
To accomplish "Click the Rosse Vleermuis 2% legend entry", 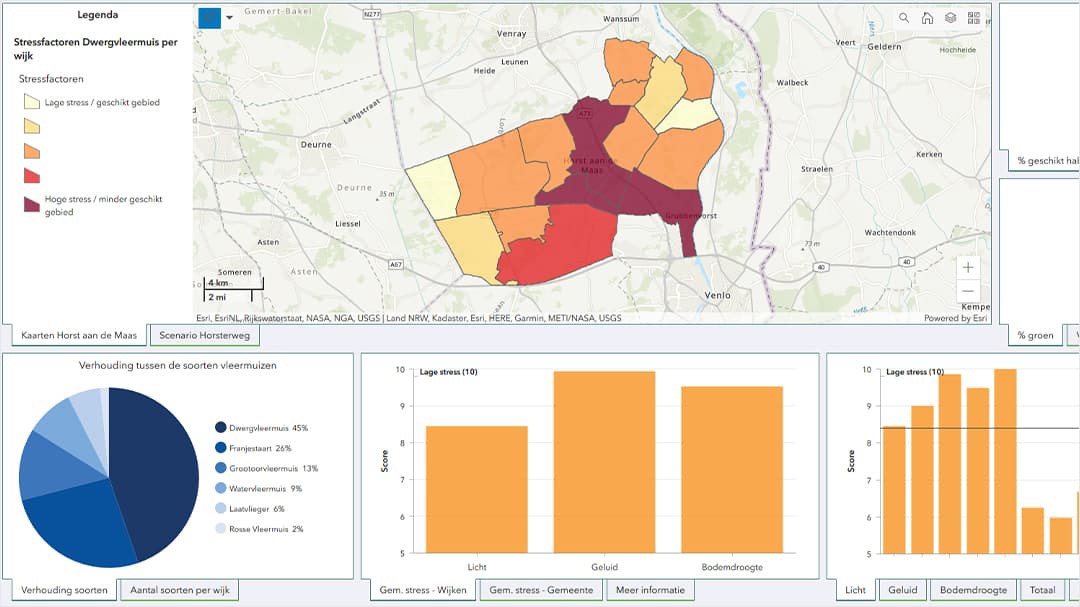I will [259, 529].
